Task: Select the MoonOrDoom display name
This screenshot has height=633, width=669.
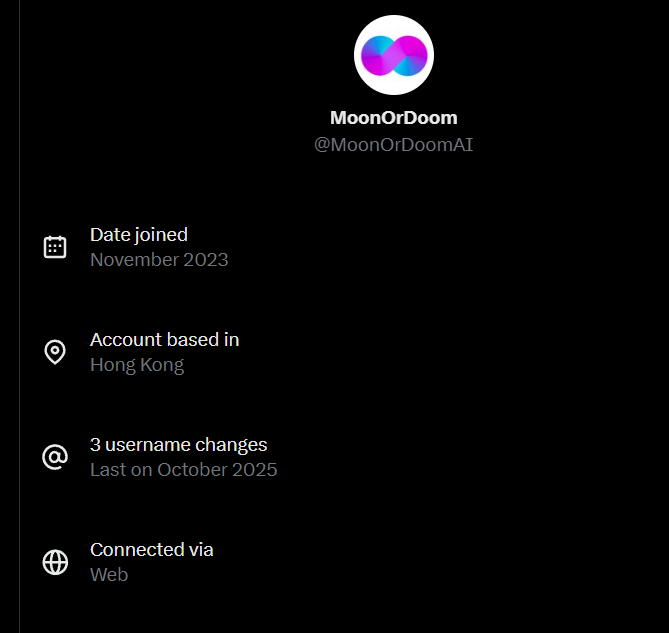Action: tap(393, 118)
